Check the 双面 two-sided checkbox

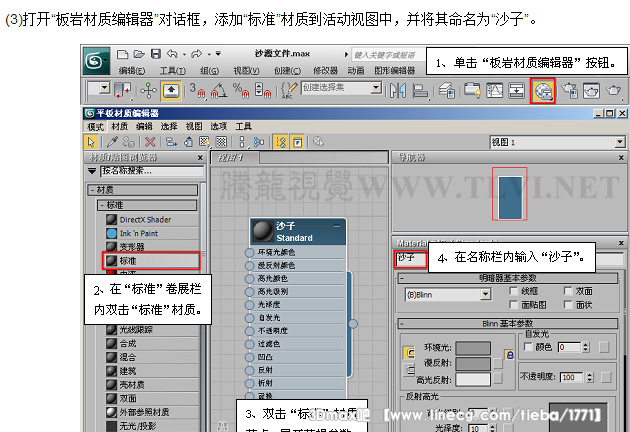coord(568,291)
